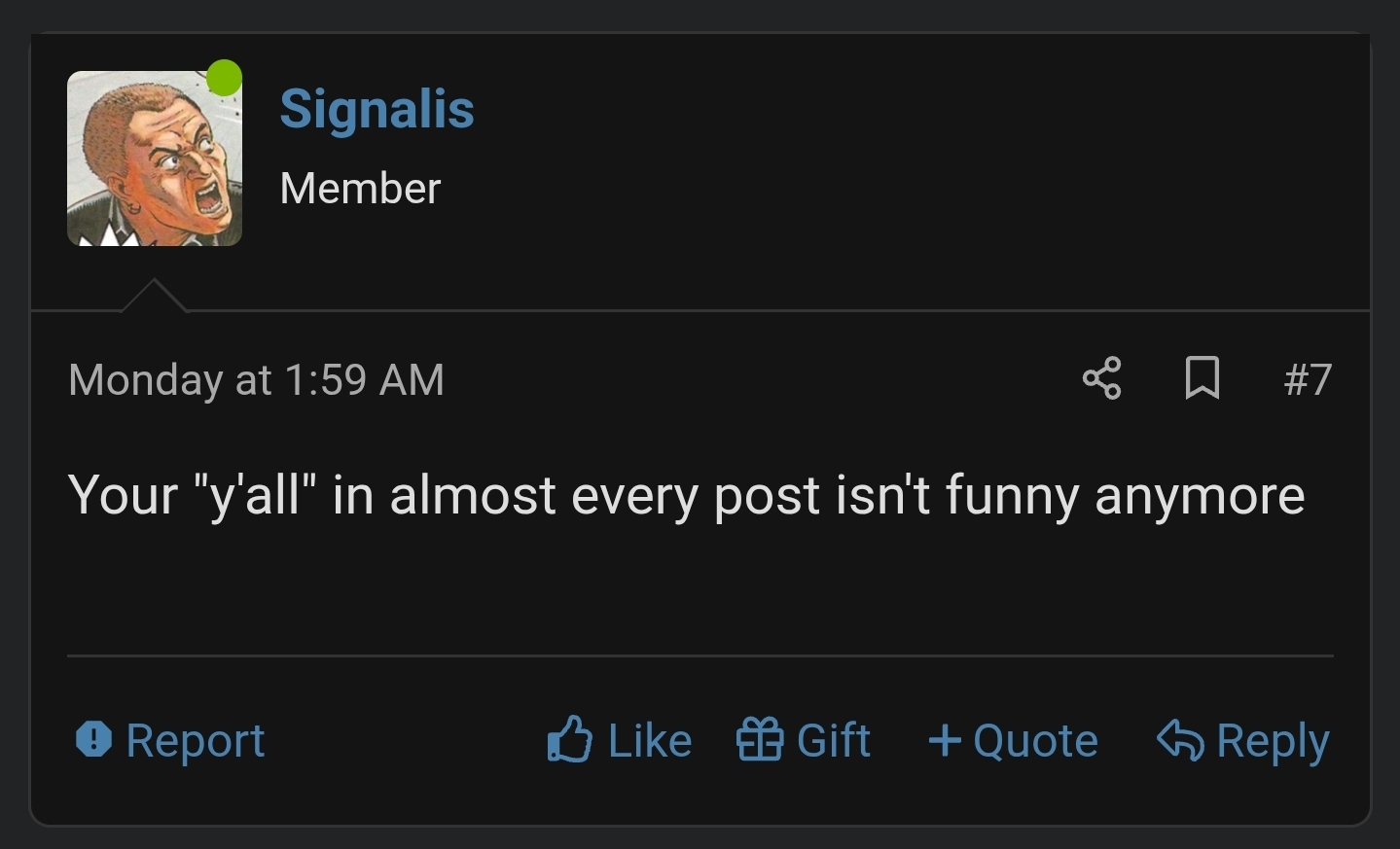This screenshot has width=1400, height=849.
Task: Click the Monday at 1:59 AM timestamp
Action: pyautogui.click(x=255, y=380)
